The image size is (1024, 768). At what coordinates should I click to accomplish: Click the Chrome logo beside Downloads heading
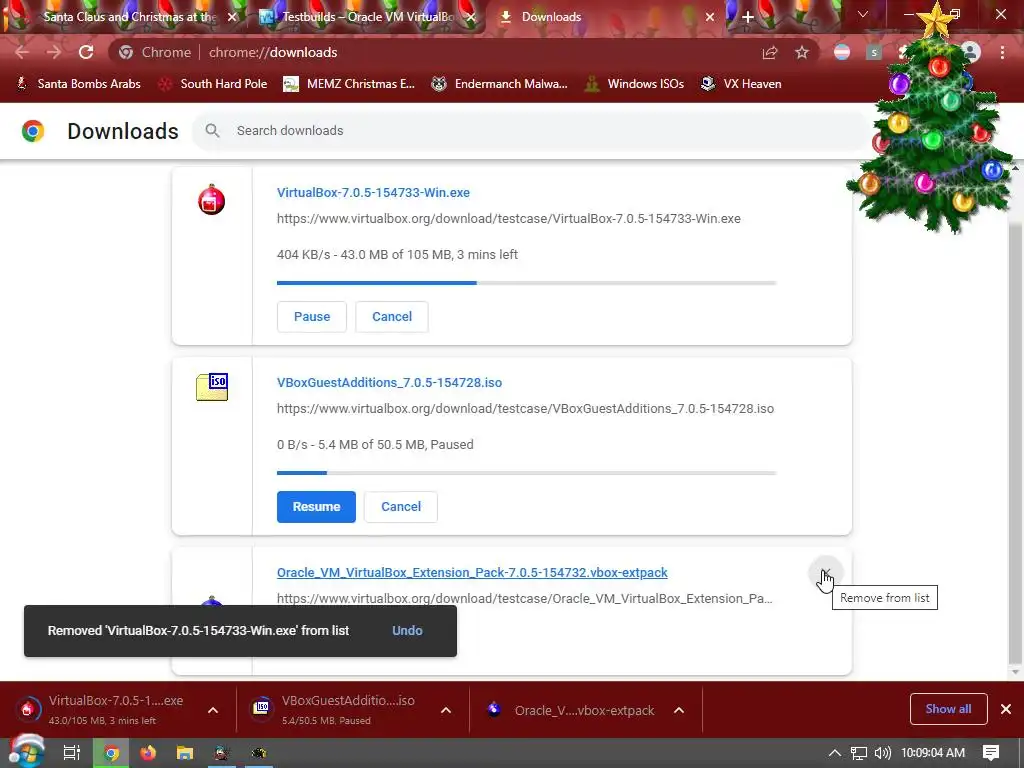click(33, 131)
